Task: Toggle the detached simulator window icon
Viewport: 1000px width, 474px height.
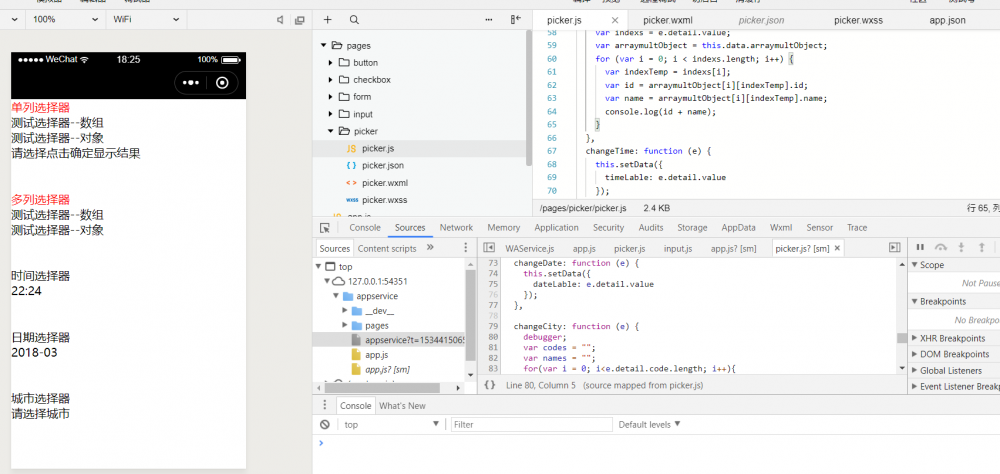Action: click(x=300, y=19)
